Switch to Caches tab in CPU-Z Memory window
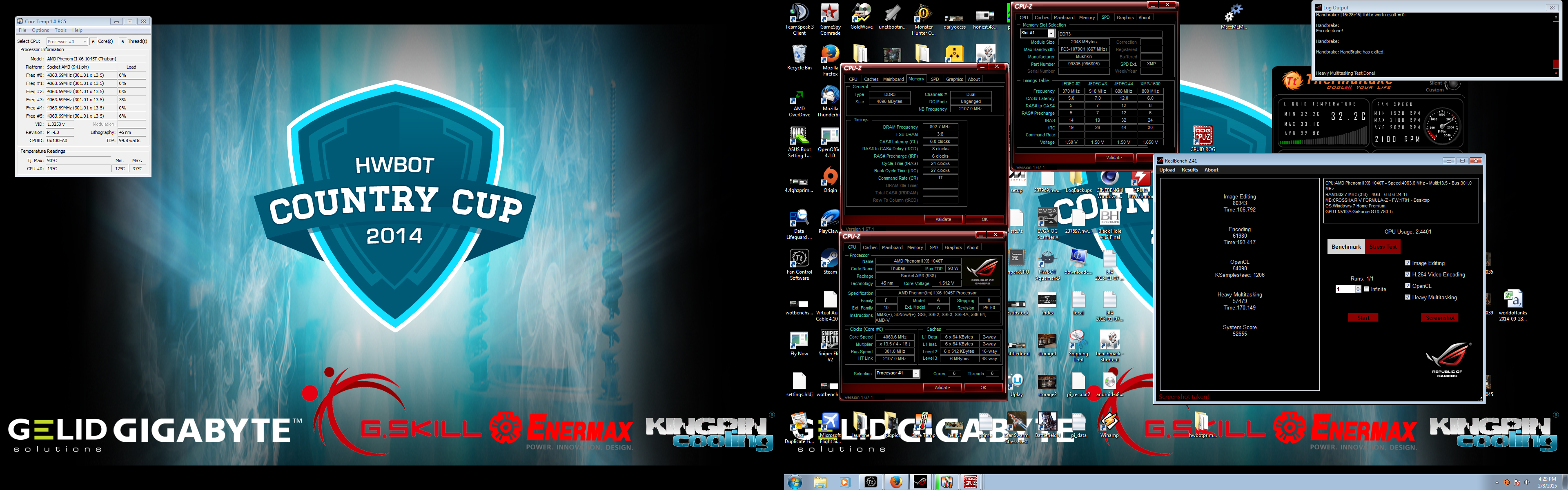This screenshot has width=1568, height=490. (871, 79)
